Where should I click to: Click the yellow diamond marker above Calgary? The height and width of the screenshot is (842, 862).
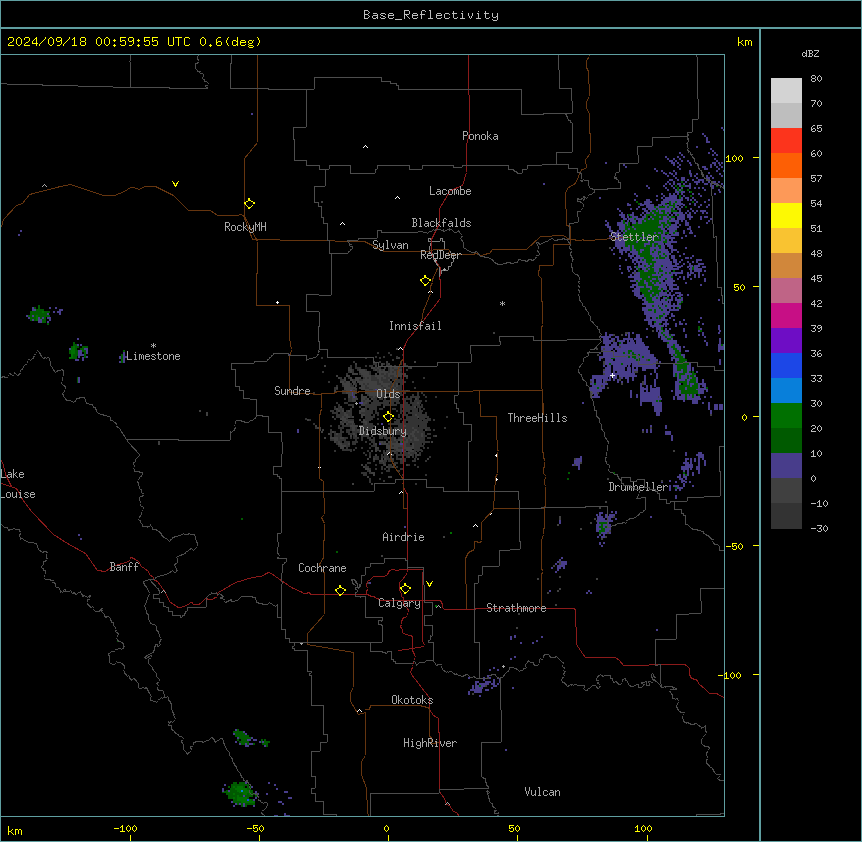[405, 589]
